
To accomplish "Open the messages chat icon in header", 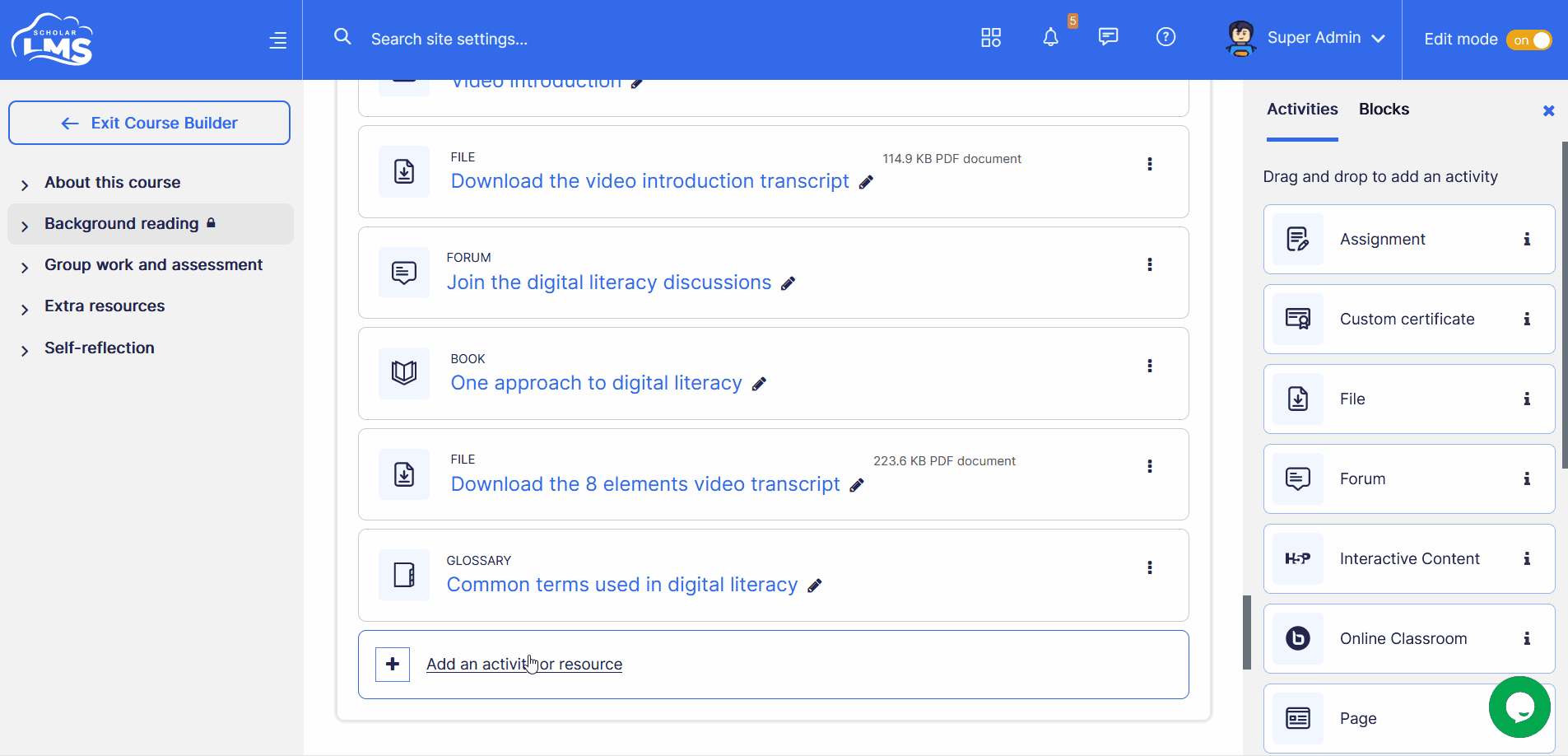I will 1108,37.
